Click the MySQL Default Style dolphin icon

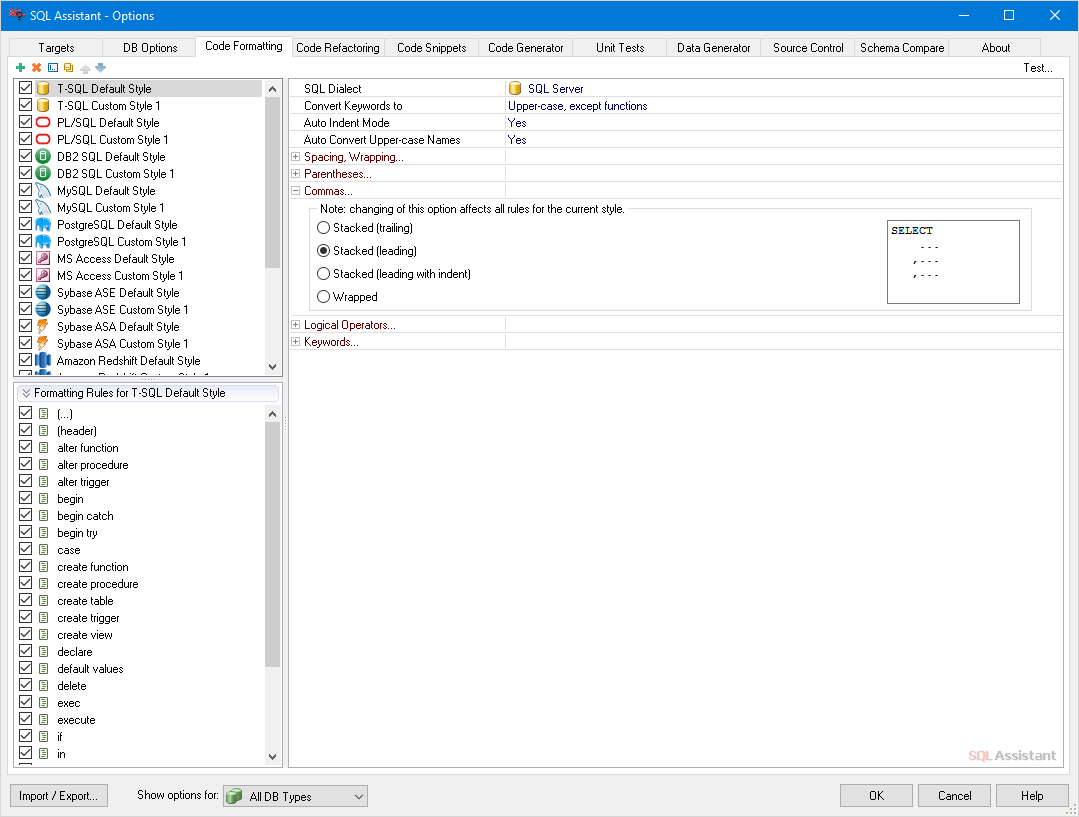click(43, 191)
